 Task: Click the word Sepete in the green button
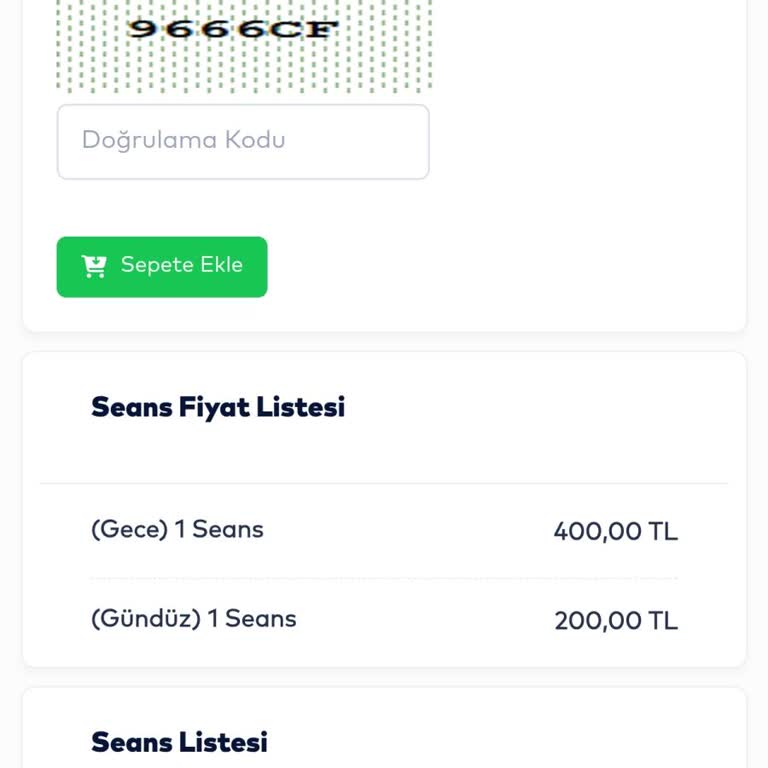tap(157, 265)
